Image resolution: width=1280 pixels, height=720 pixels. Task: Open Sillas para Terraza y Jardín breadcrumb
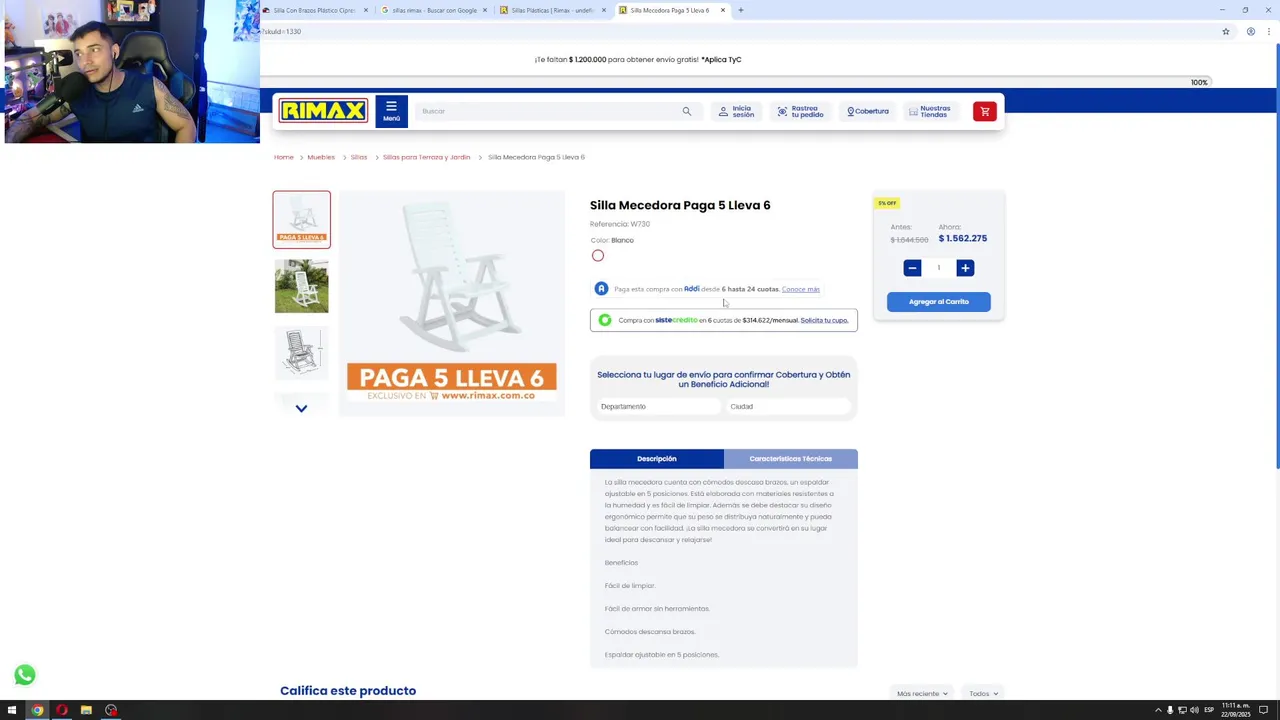[426, 157]
